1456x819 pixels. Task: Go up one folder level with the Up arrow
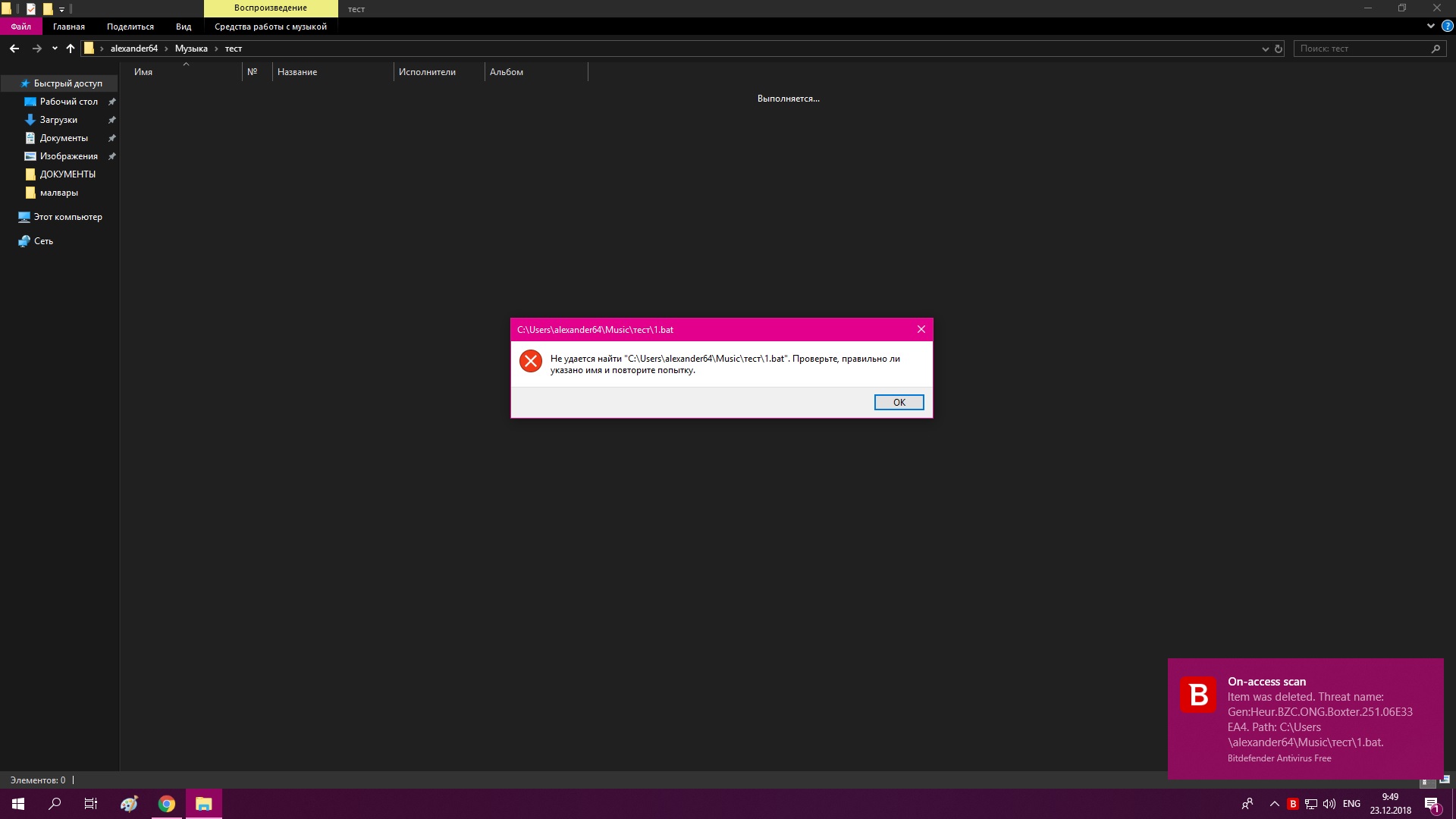tap(71, 49)
